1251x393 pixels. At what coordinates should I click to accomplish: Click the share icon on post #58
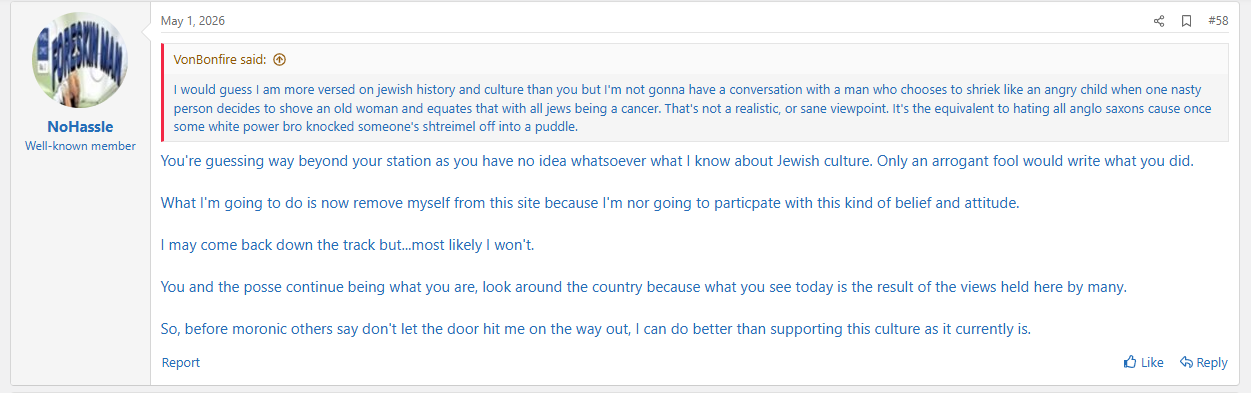click(1159, 21)
